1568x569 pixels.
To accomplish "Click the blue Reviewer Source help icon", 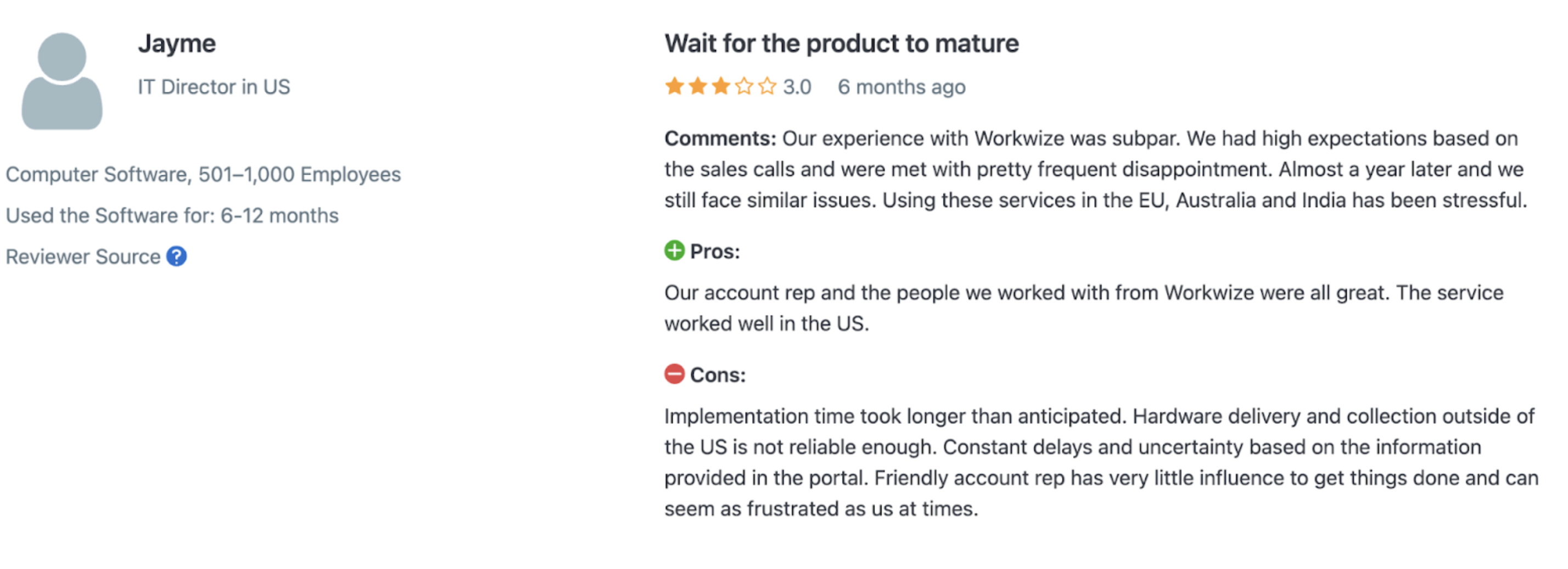I will click(177, 256).
